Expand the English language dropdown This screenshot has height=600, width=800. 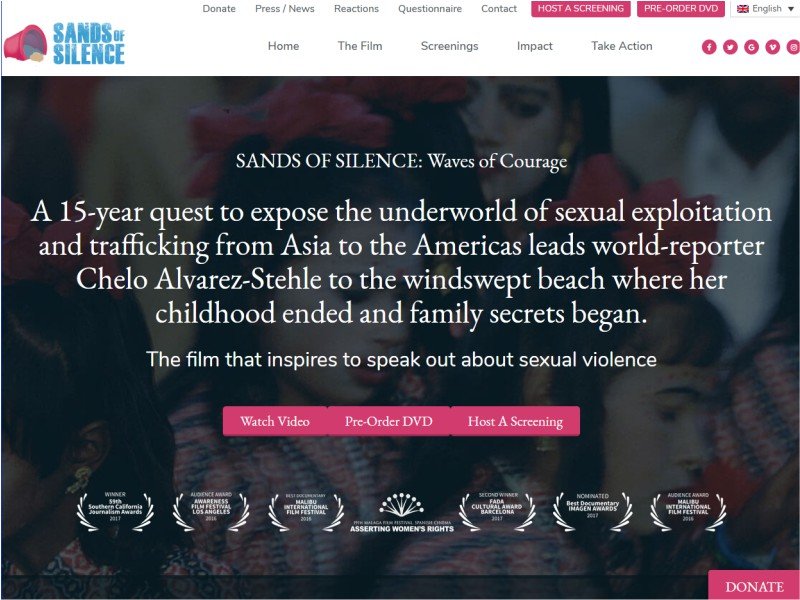click(765, 9)
